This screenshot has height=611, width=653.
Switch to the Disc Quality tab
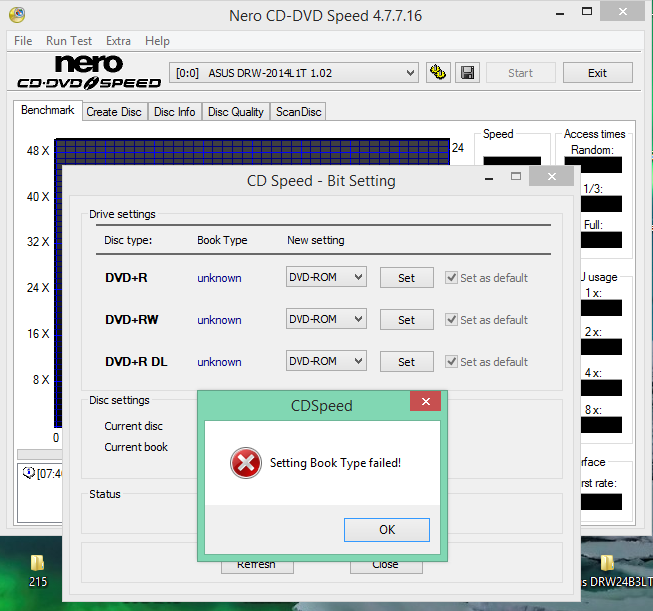click(236, 112)
